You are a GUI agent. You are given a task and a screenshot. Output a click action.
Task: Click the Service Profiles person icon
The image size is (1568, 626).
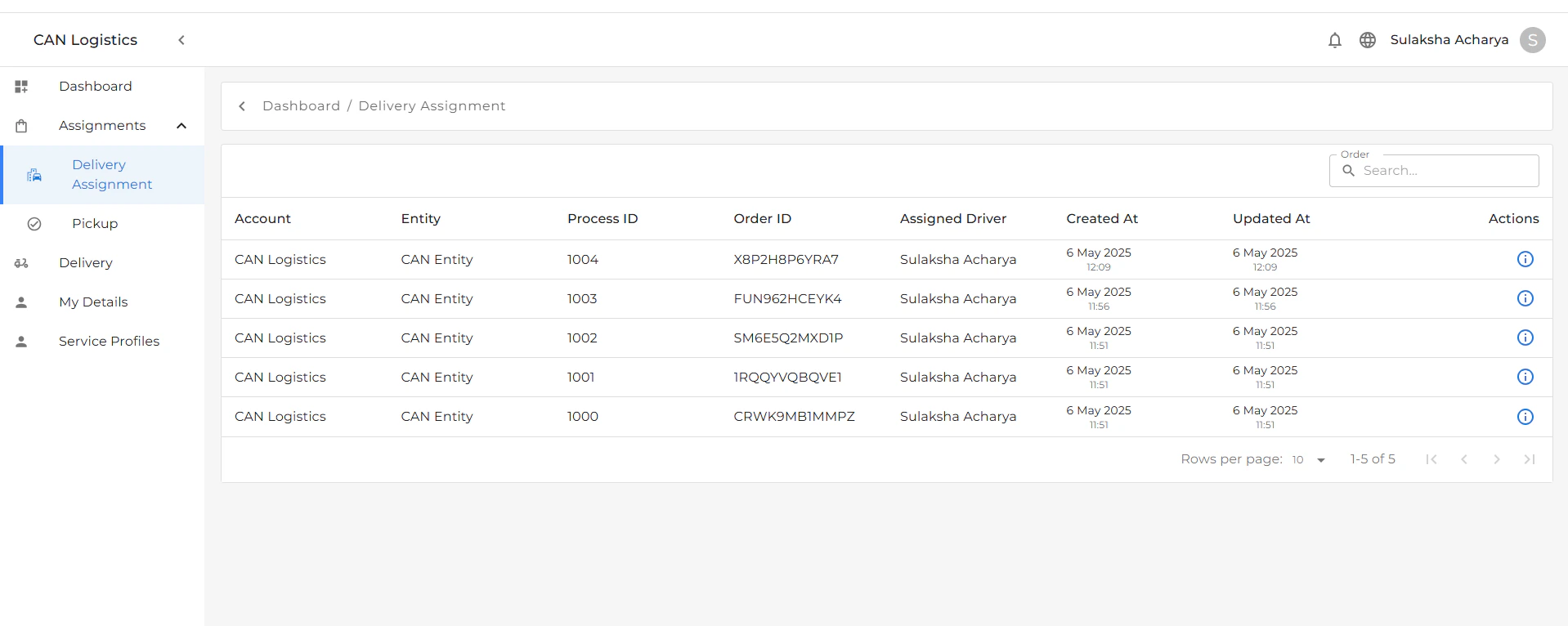click(x=21, y=342)
